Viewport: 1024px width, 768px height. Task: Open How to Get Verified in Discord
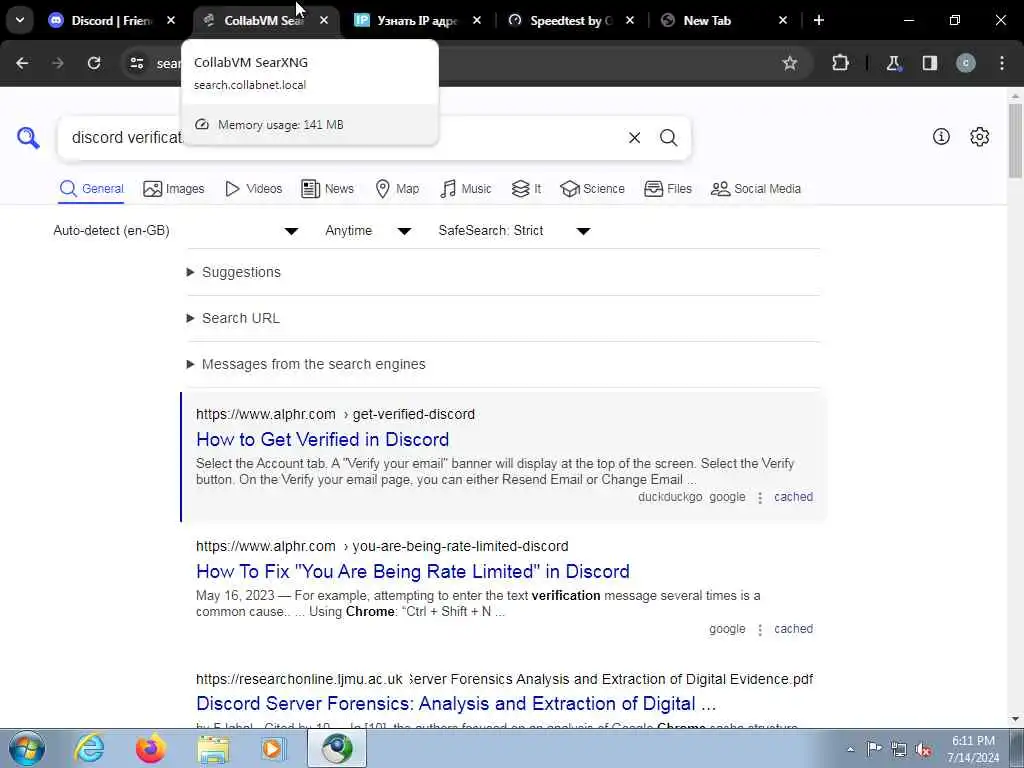tap(323, 440)
